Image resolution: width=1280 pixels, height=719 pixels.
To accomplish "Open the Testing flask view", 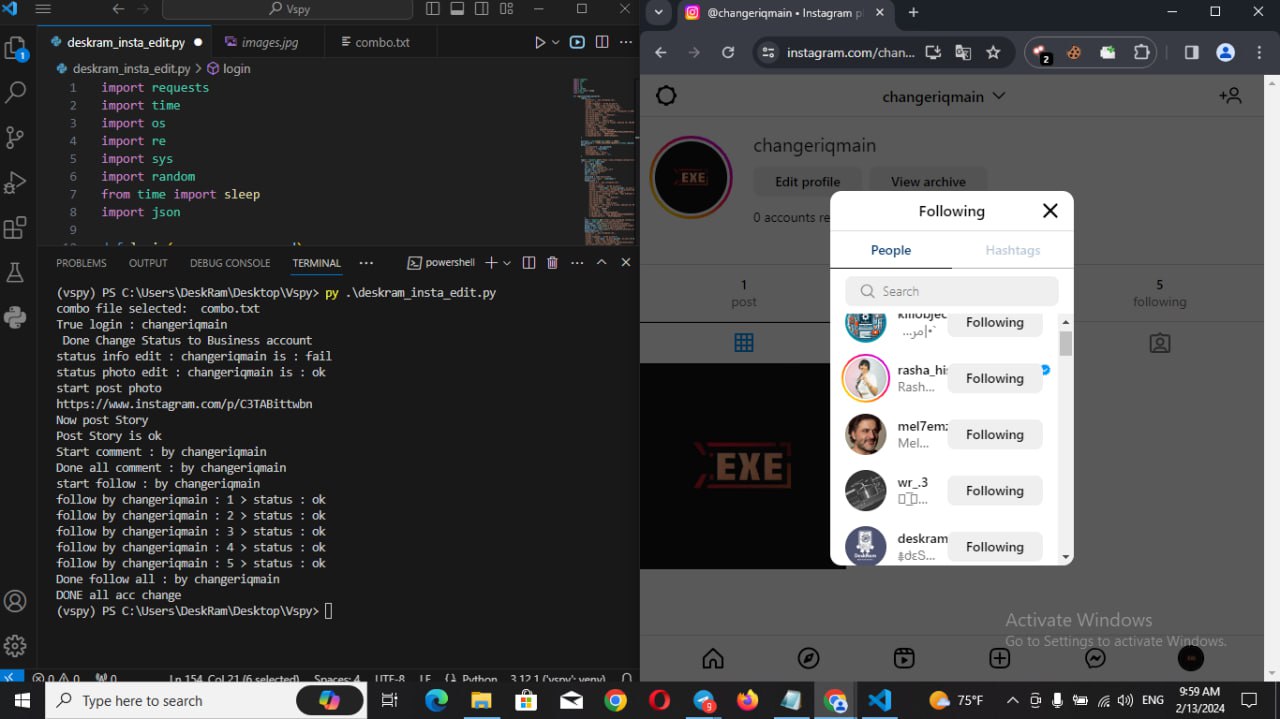I will [x=15, y=273].
